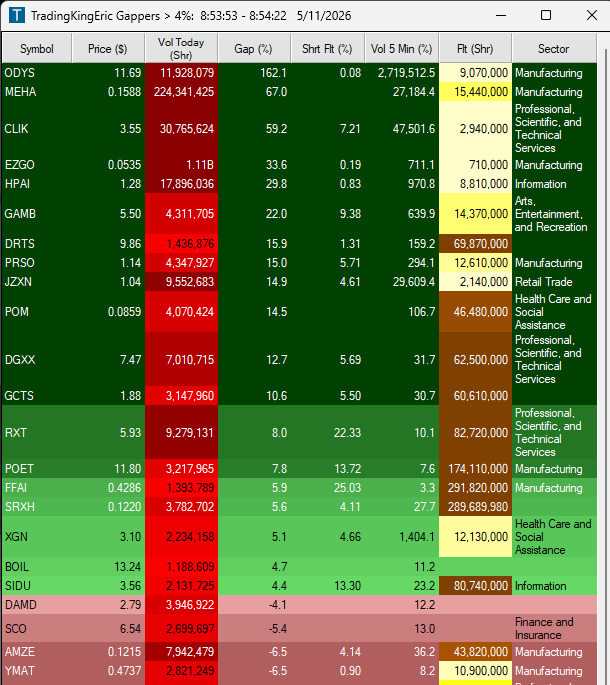Select the POM symbol

click(x=17, y=311)
